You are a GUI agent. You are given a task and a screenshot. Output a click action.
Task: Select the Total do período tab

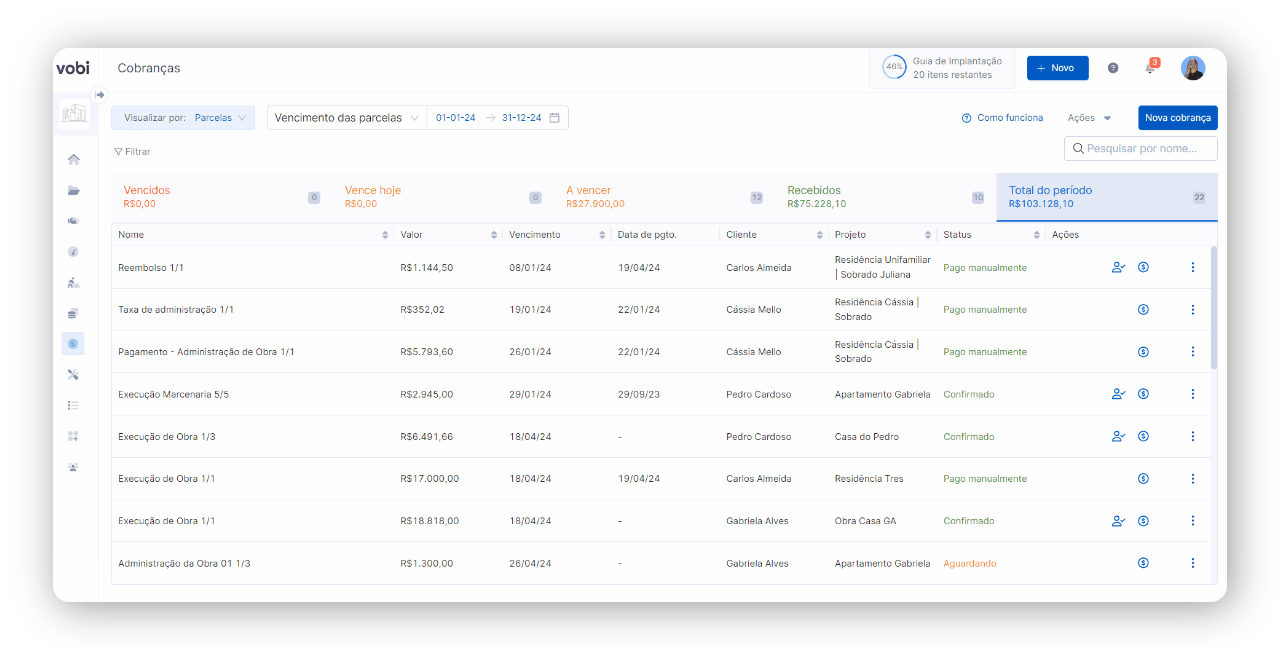pyautogui.click(x=1107, y=197)
